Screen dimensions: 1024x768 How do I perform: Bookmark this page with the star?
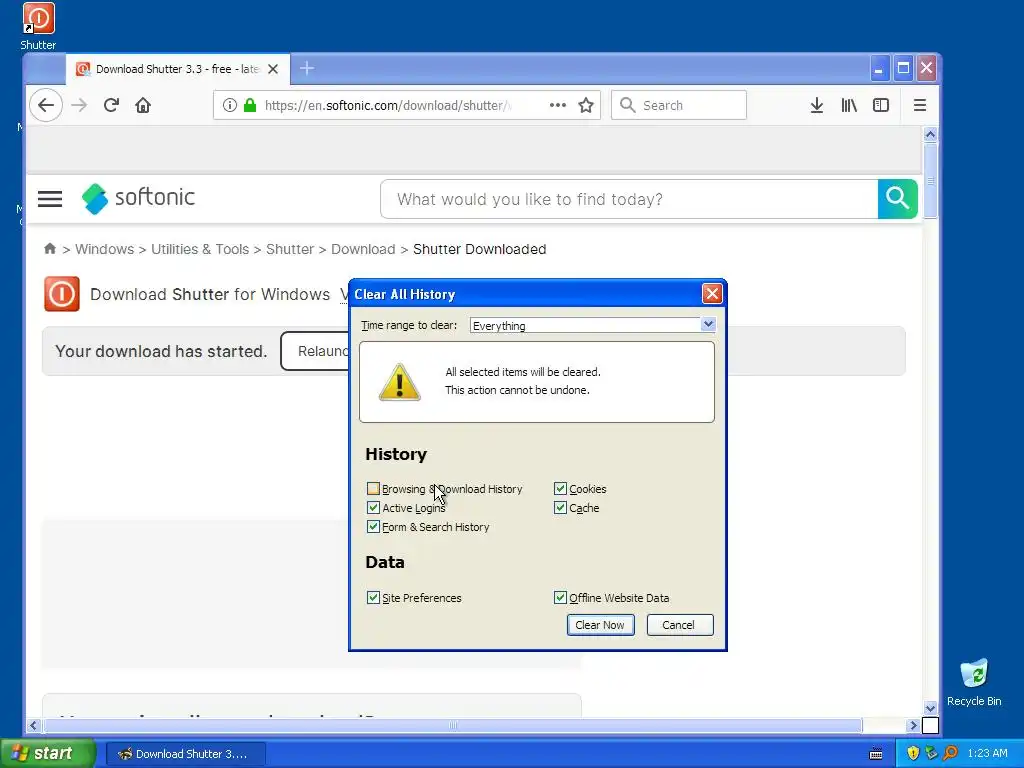(586, 105)
